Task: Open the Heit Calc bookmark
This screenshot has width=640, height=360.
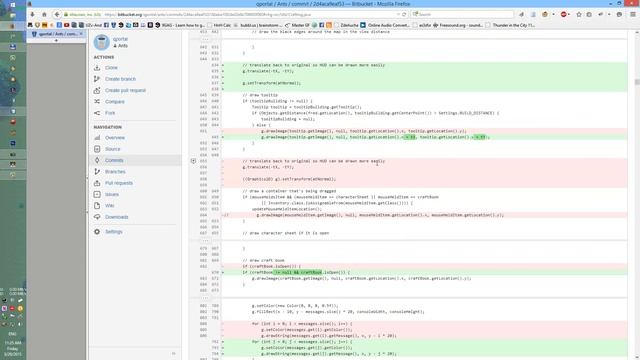Action: coord(220,25)
